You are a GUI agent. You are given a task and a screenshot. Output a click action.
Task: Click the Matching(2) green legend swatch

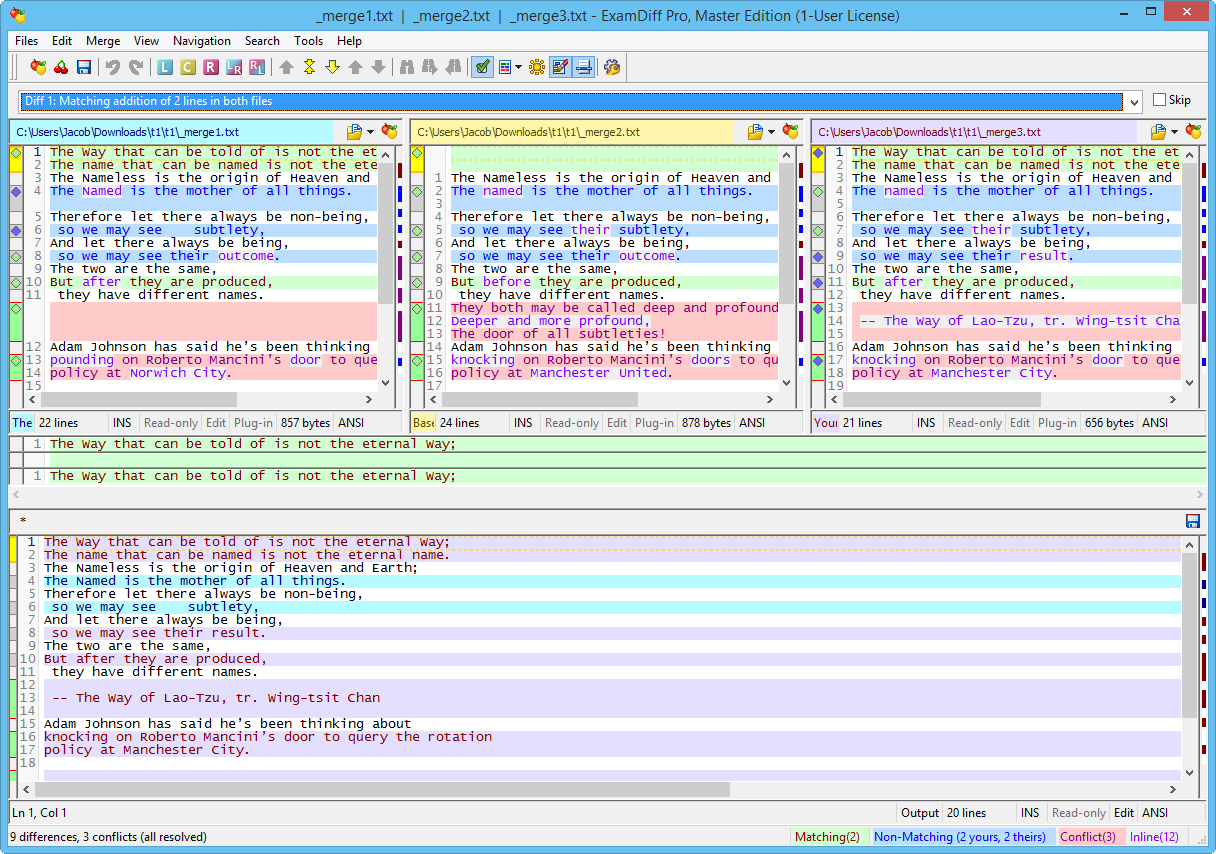tap(827, 837)
